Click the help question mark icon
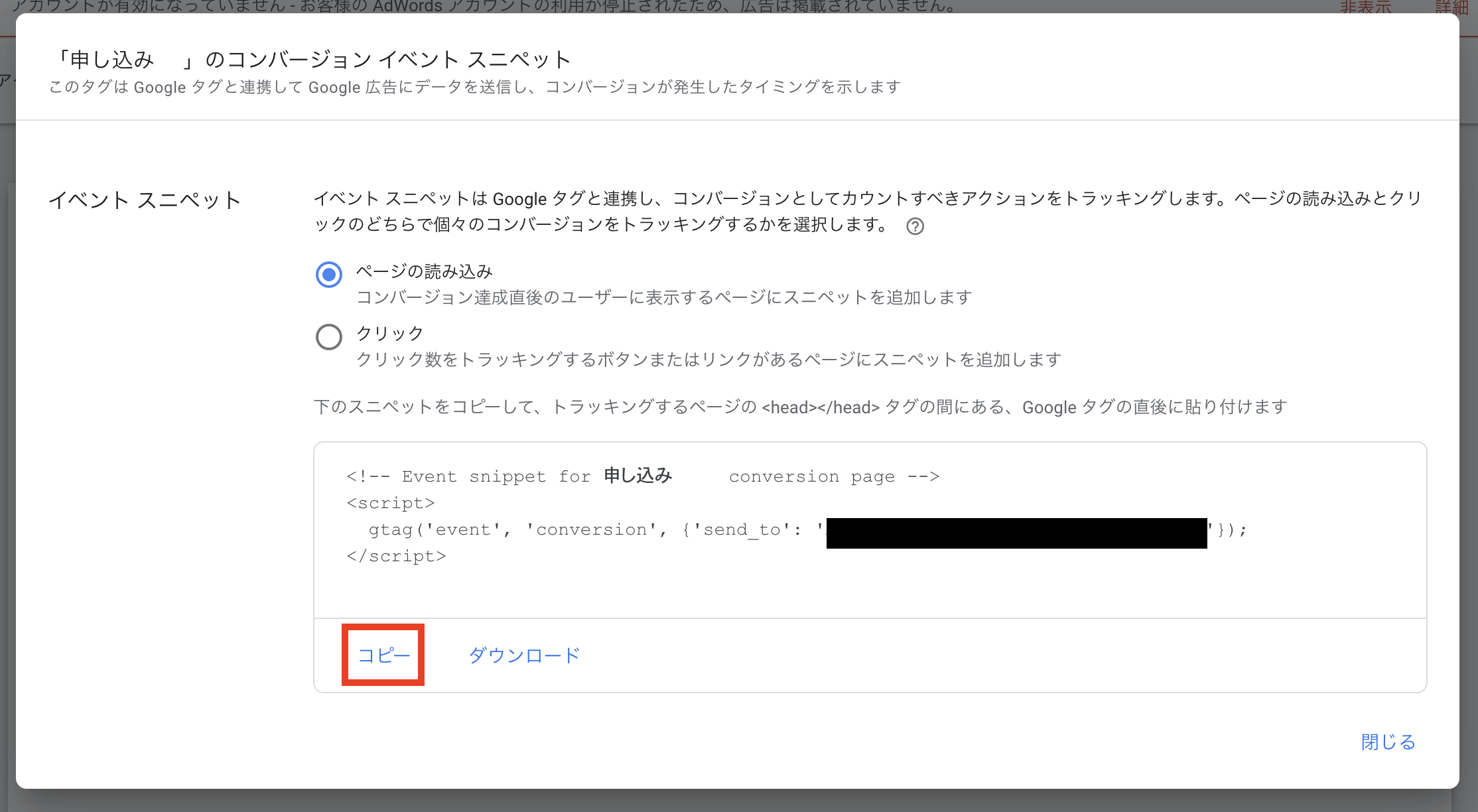1478x812 pixels. click(915, 227)
